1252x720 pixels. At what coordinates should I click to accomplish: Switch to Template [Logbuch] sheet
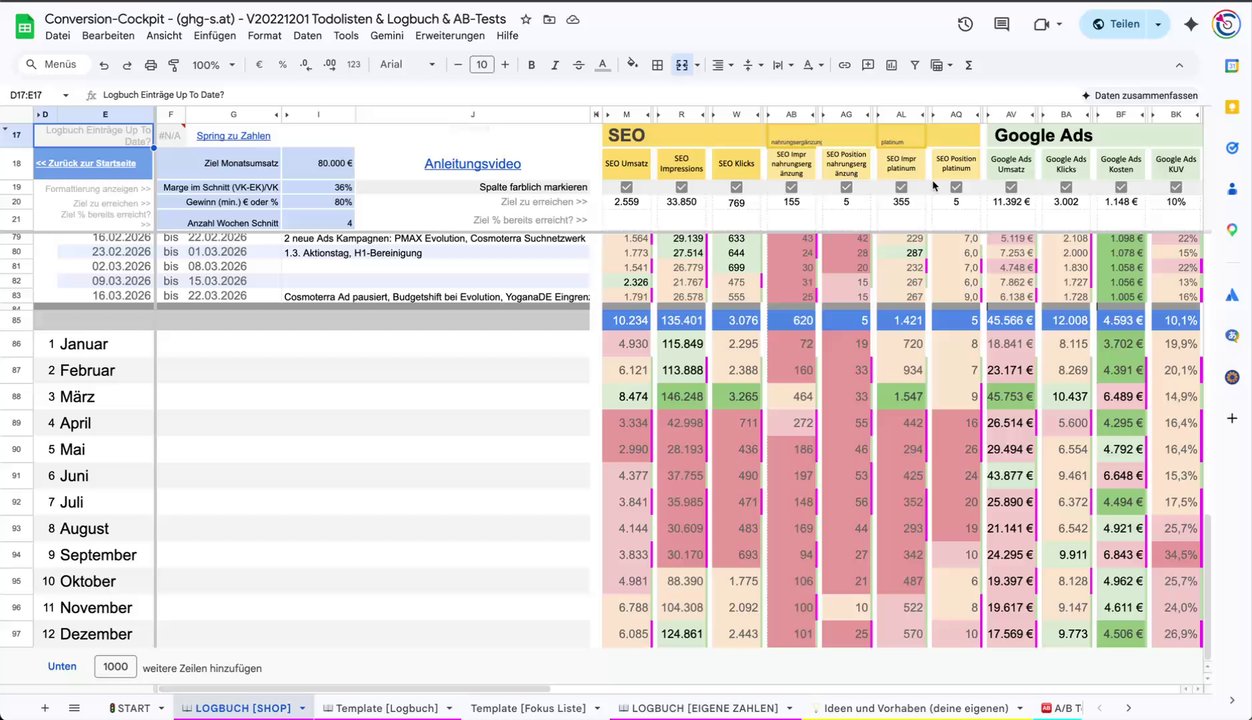[x=387, y=708]
